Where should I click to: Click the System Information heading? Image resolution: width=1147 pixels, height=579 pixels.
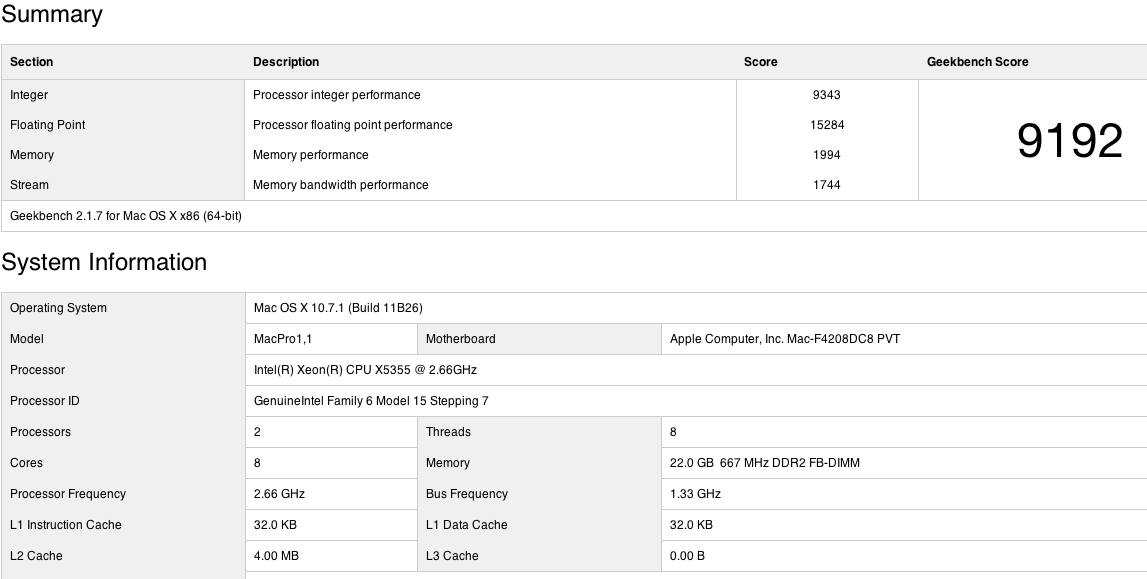click(104, 262)
